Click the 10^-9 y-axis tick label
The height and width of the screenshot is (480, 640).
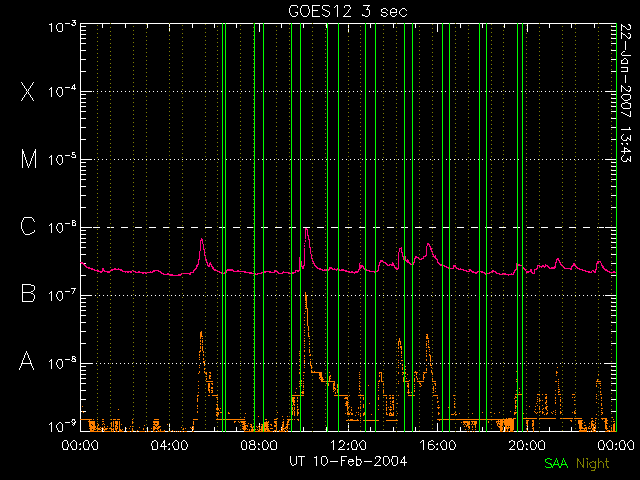(x=62, y=427)
